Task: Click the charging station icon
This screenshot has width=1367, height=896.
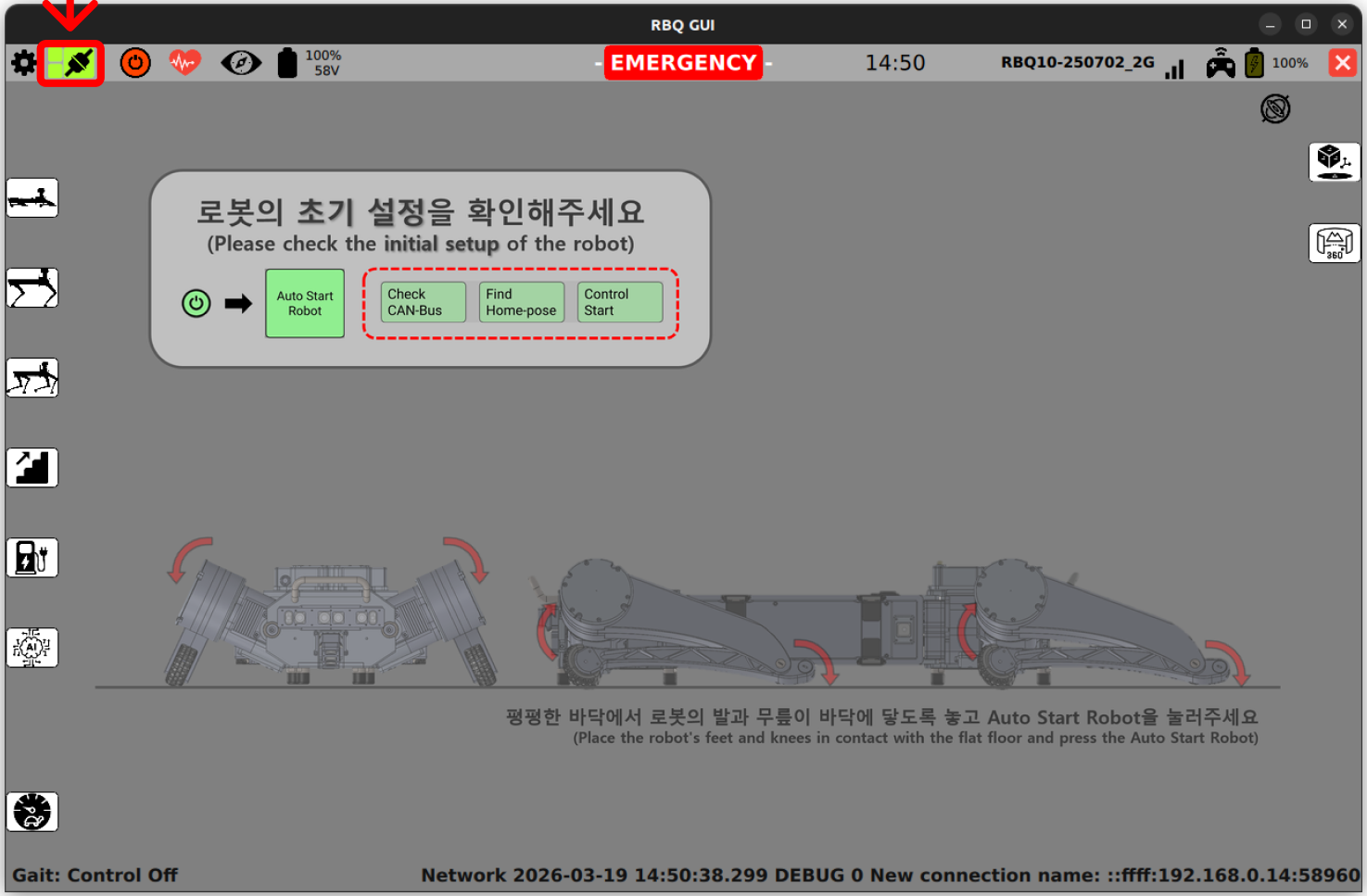Action: [x=32, y=558]
